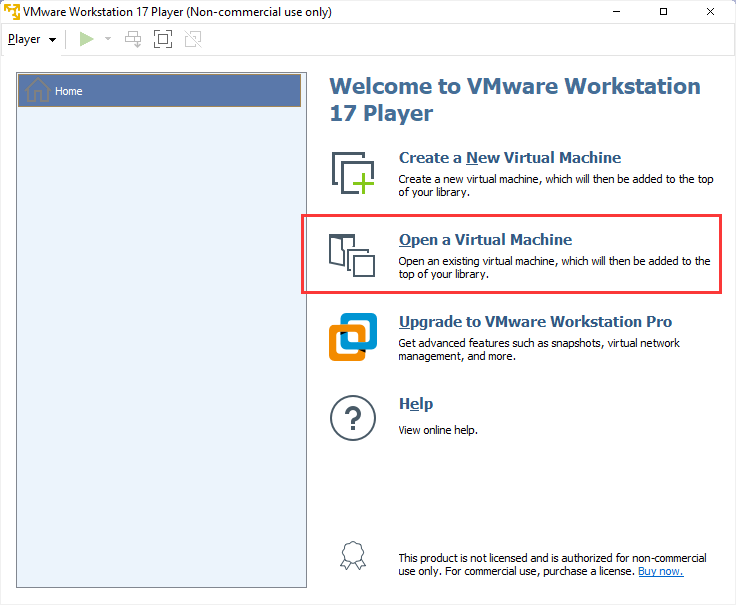Select Upgrade to VMware Workstation Pro text
The height and width of the screenshot is (605, 736).
(x=535, y=322)
